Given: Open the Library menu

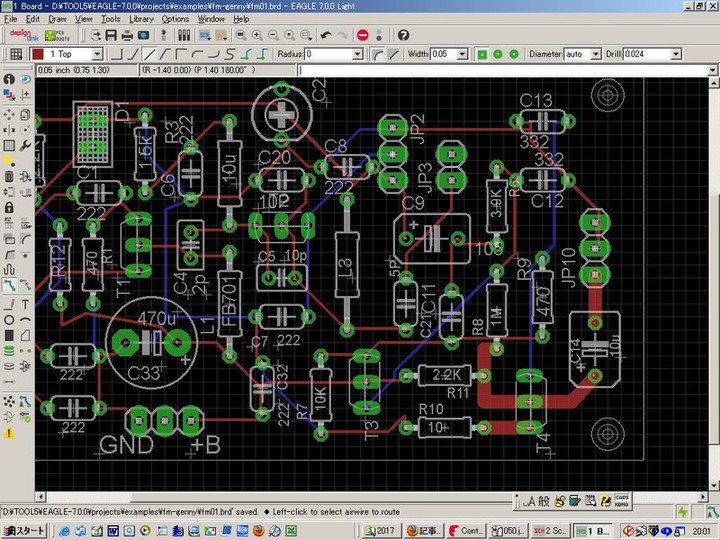Looking at the screenshot, I should (x=141, y=19).
